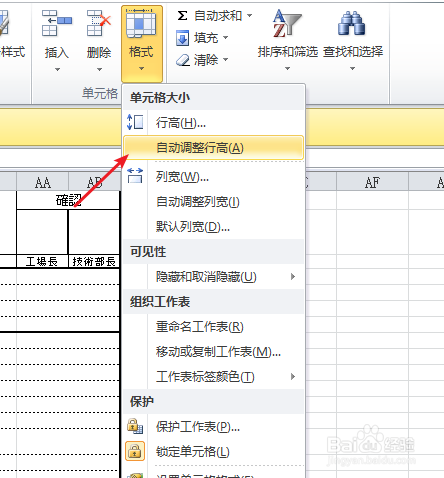The width and height of the screenshot is (444, 478).
Task: Click the Row Height icon in the menu
Action: point(135,122)
